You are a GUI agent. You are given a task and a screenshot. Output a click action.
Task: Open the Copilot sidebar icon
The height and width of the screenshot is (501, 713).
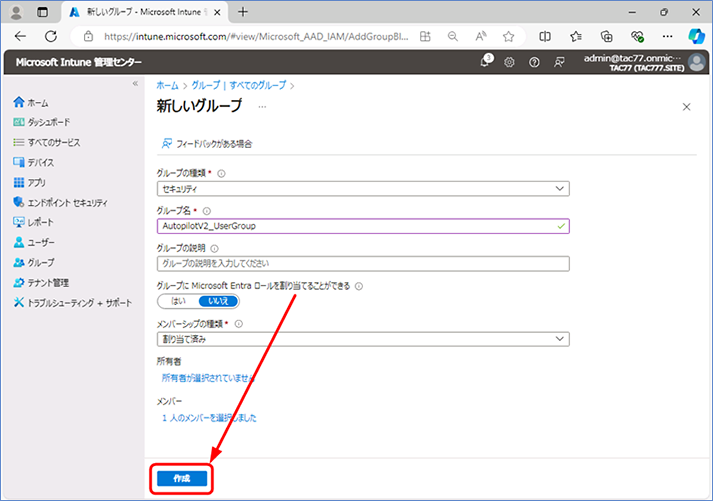click(x=696, y=36)
